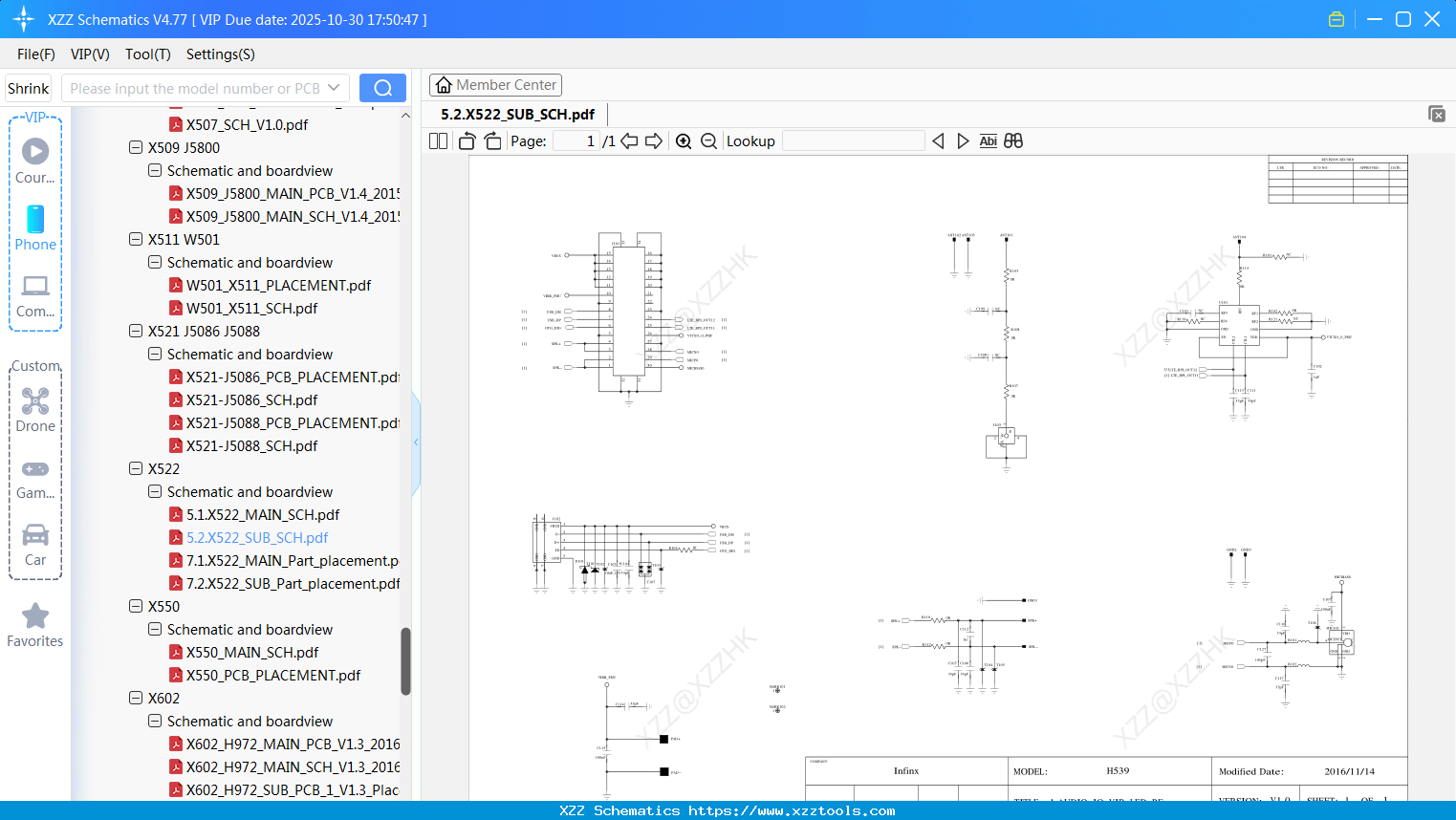The height and width of the screenshot is (820, 1456).
Task: Open the binoculars page overview icon
Action: point(1012,140)
